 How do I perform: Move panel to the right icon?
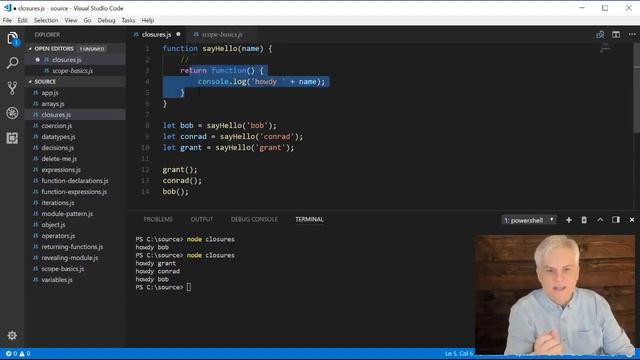[616, 220]
